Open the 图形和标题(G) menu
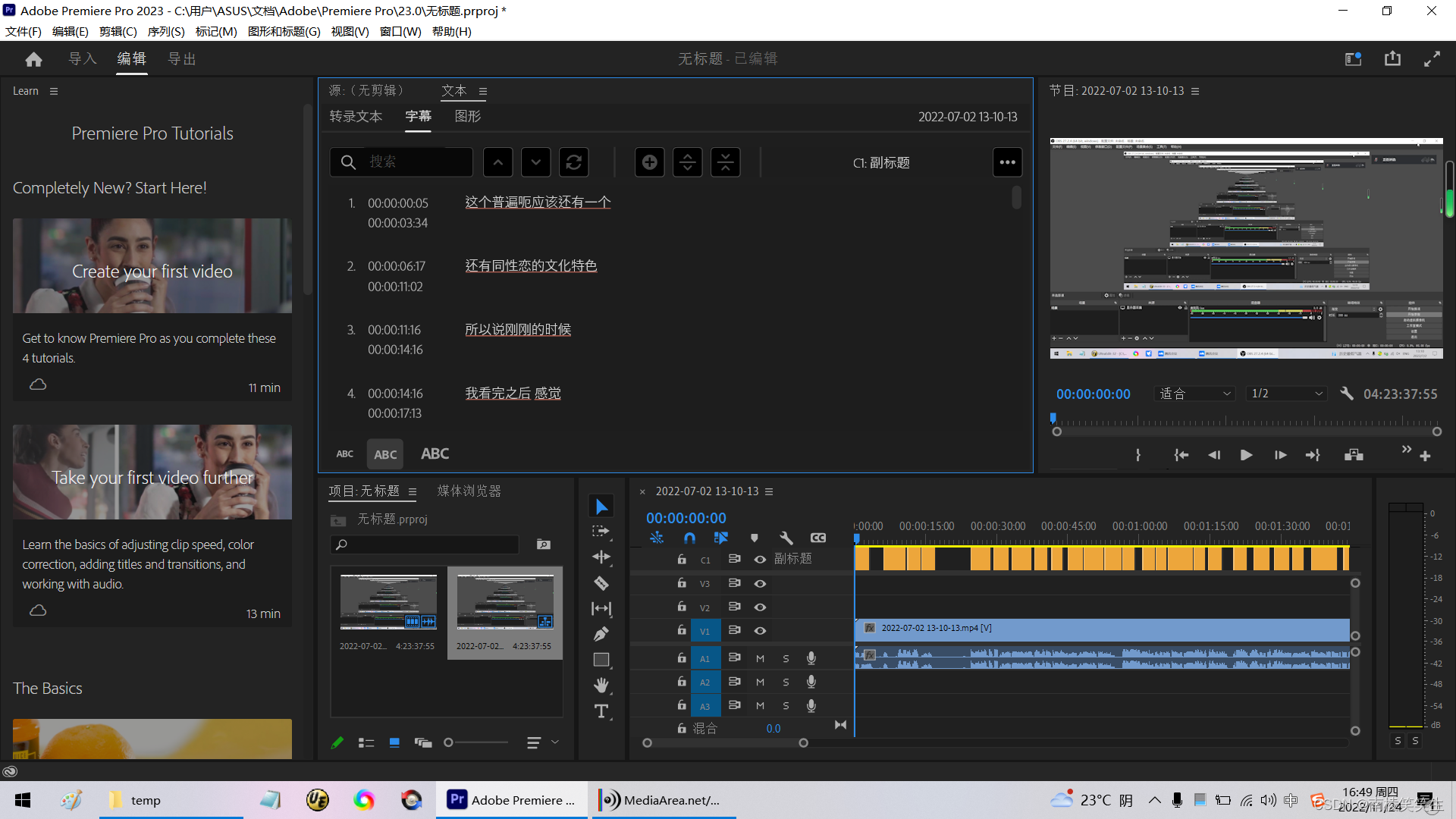The height and width of the screenshot is (819, 1456). click(x=284, y=31)
